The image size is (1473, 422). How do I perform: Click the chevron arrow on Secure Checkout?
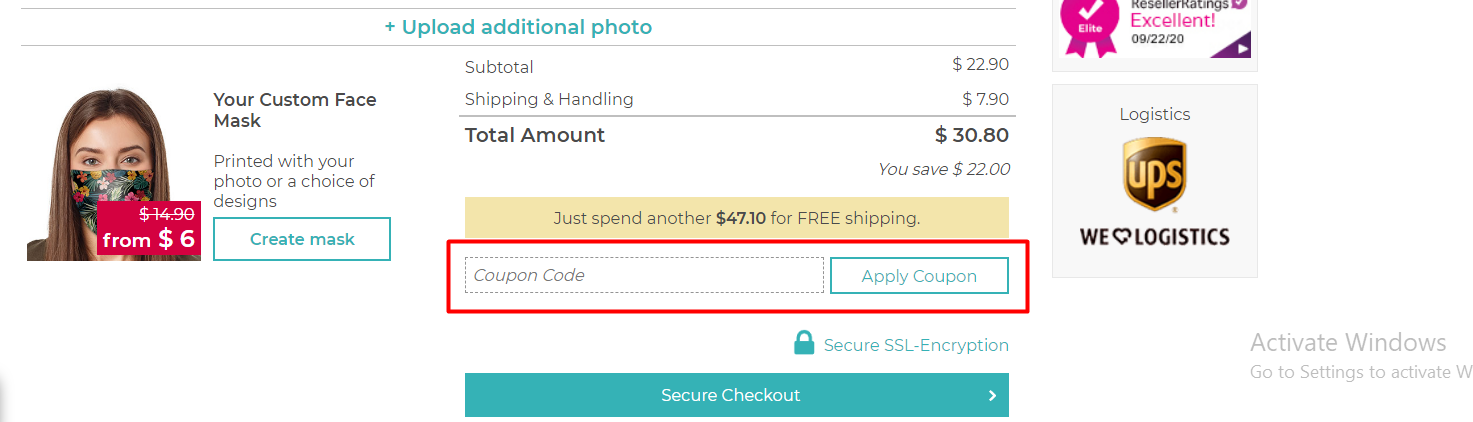click(992, 395)
